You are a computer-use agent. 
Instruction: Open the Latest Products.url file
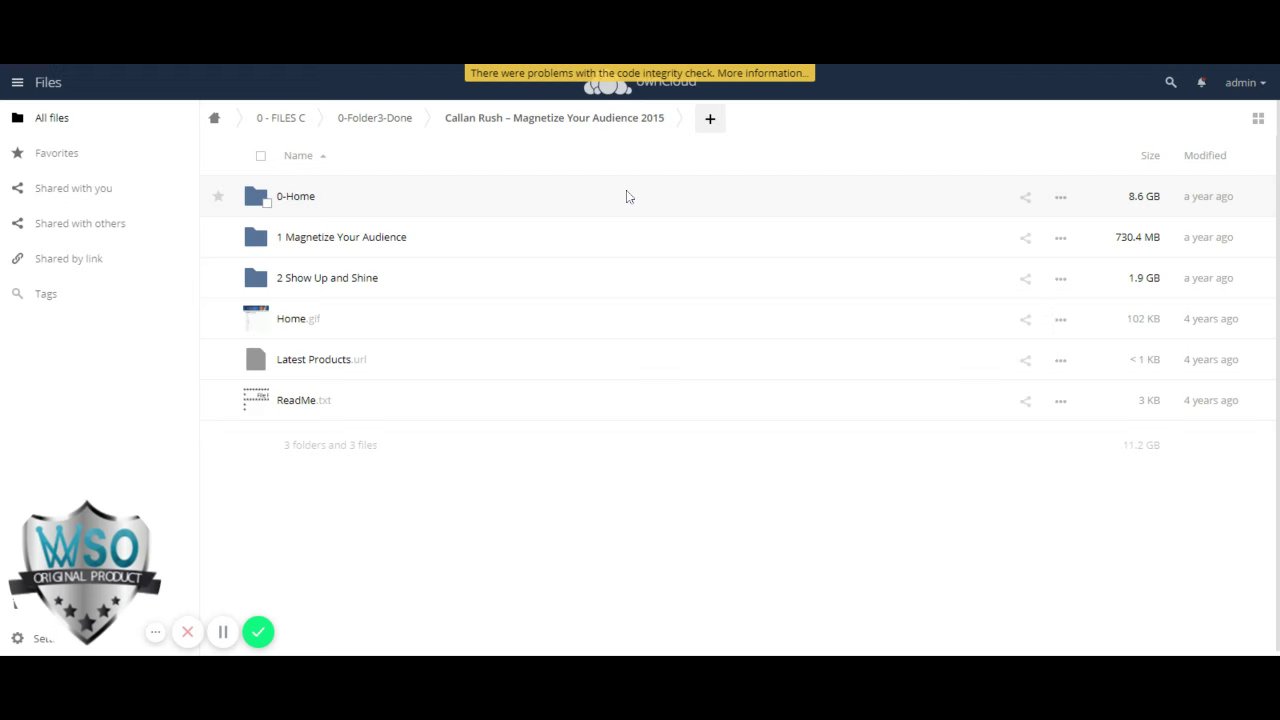(x=321, y=360)
